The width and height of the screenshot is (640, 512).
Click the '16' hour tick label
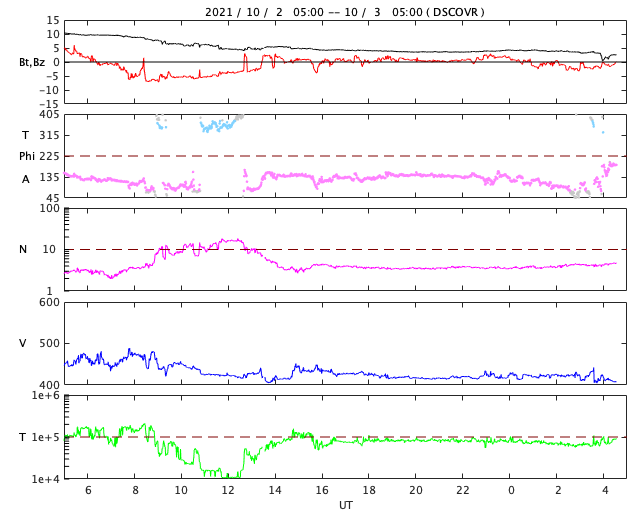click(x=322, y=490)
